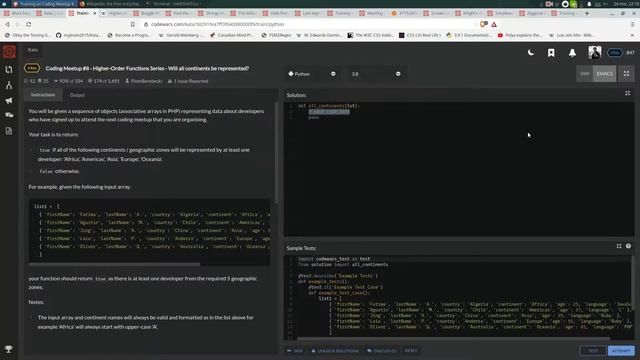This screenshot has height=360, width=640.
Task: Toggle dark mode with the moon icon
Action: tap(531, 53)
